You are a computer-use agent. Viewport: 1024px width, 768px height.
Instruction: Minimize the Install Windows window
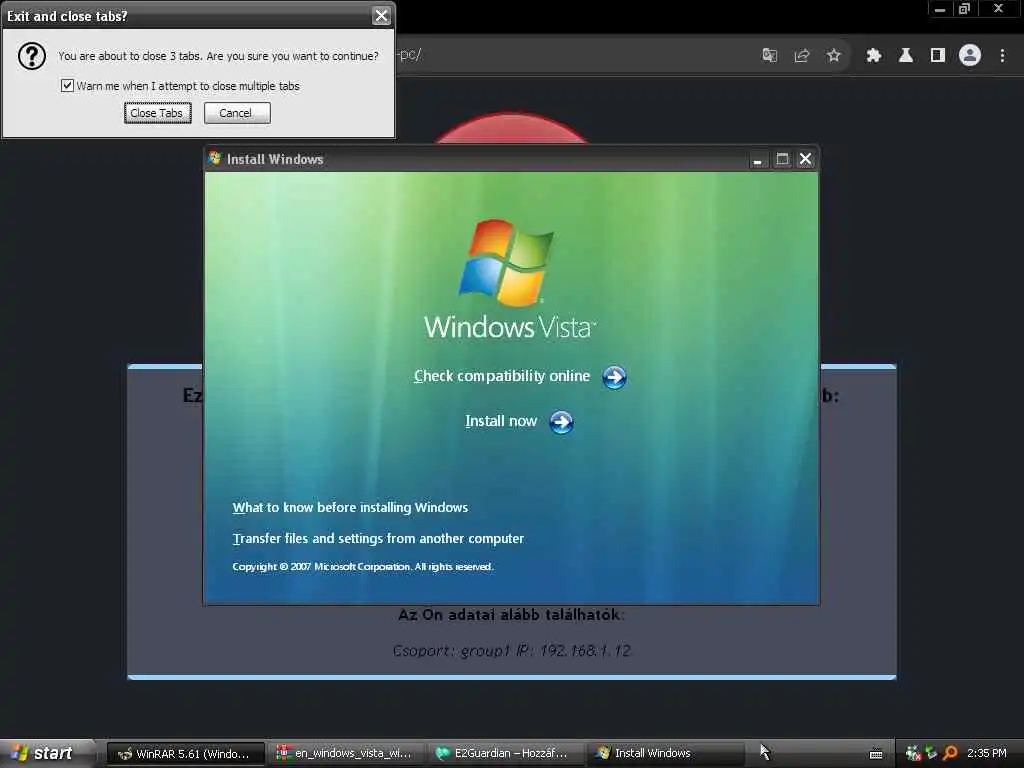[758, 159]
